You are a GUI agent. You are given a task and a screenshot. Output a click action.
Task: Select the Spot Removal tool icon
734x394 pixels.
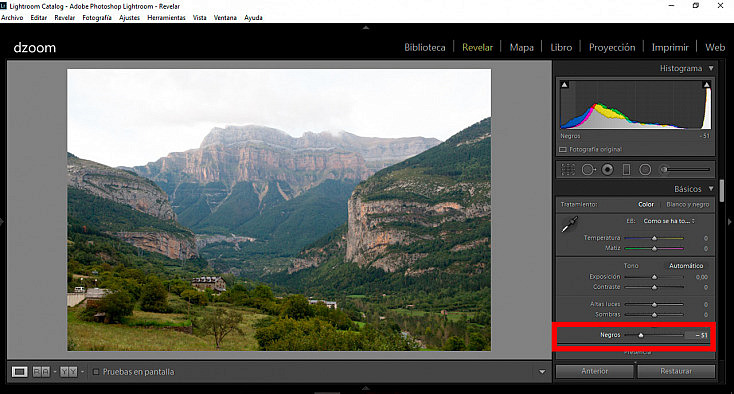click(588, 169)
